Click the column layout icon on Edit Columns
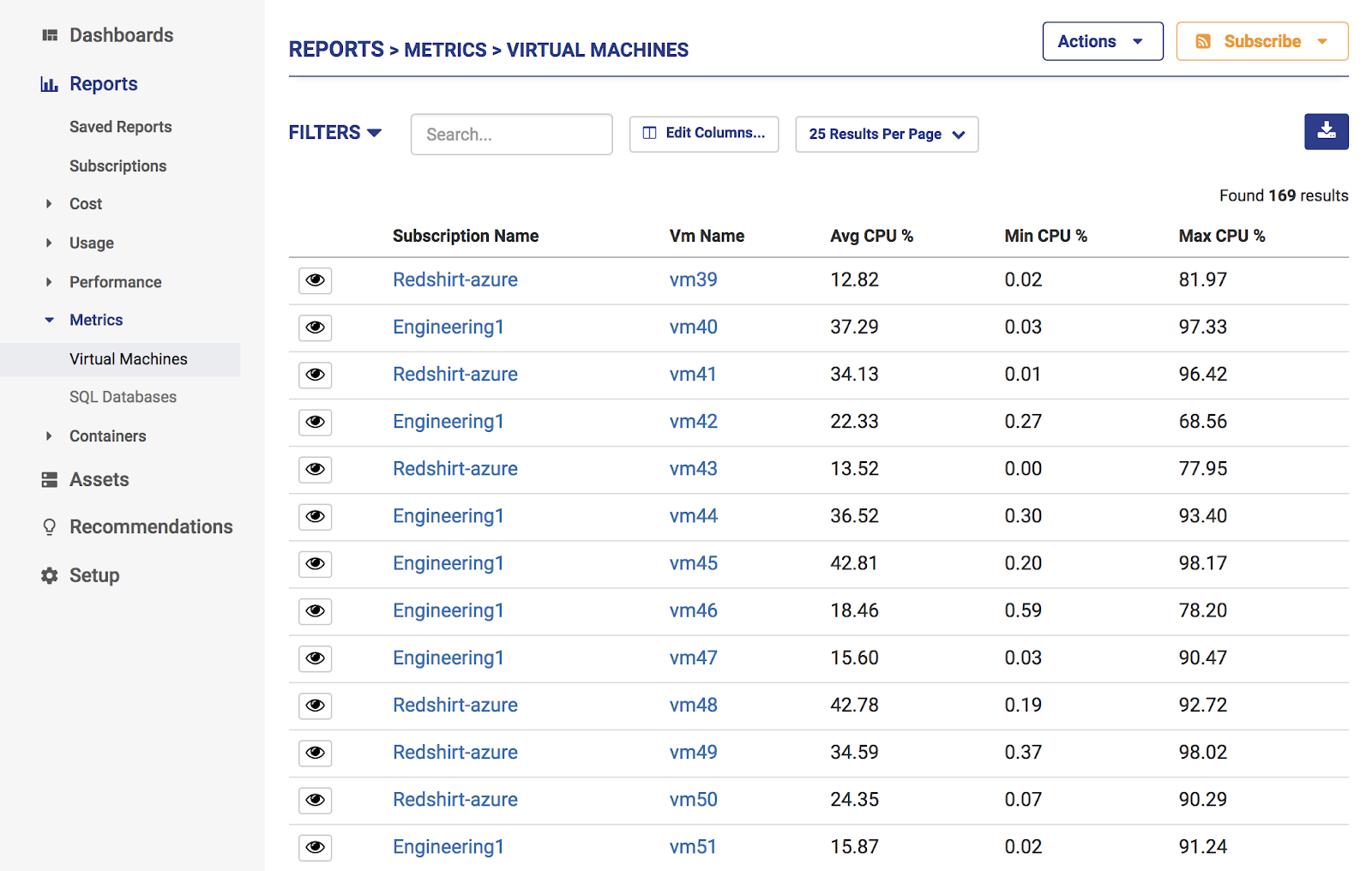 click(649, 133)
